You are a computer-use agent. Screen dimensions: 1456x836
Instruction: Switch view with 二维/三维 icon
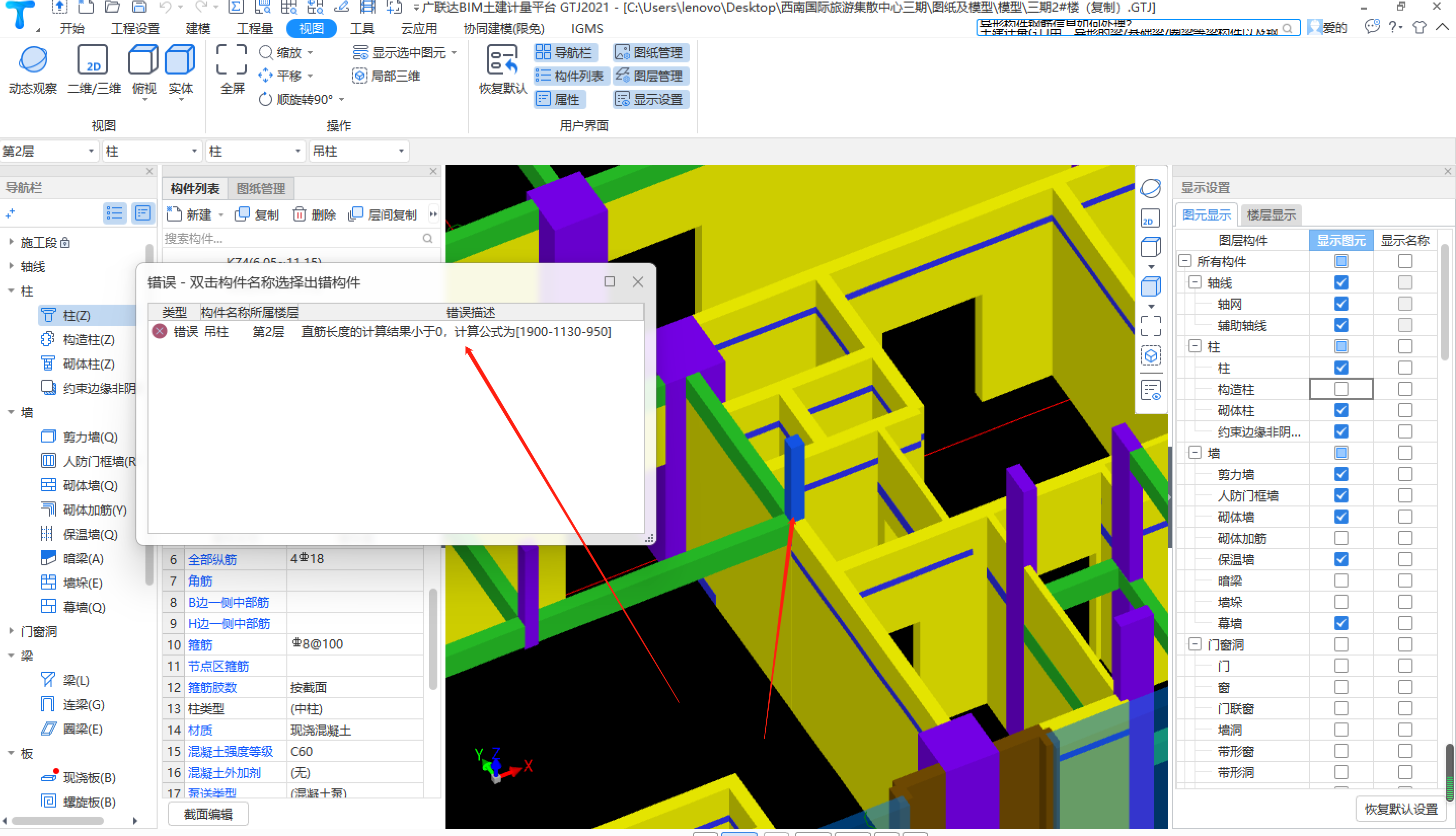pyautogui.click(x=93, y=60)
